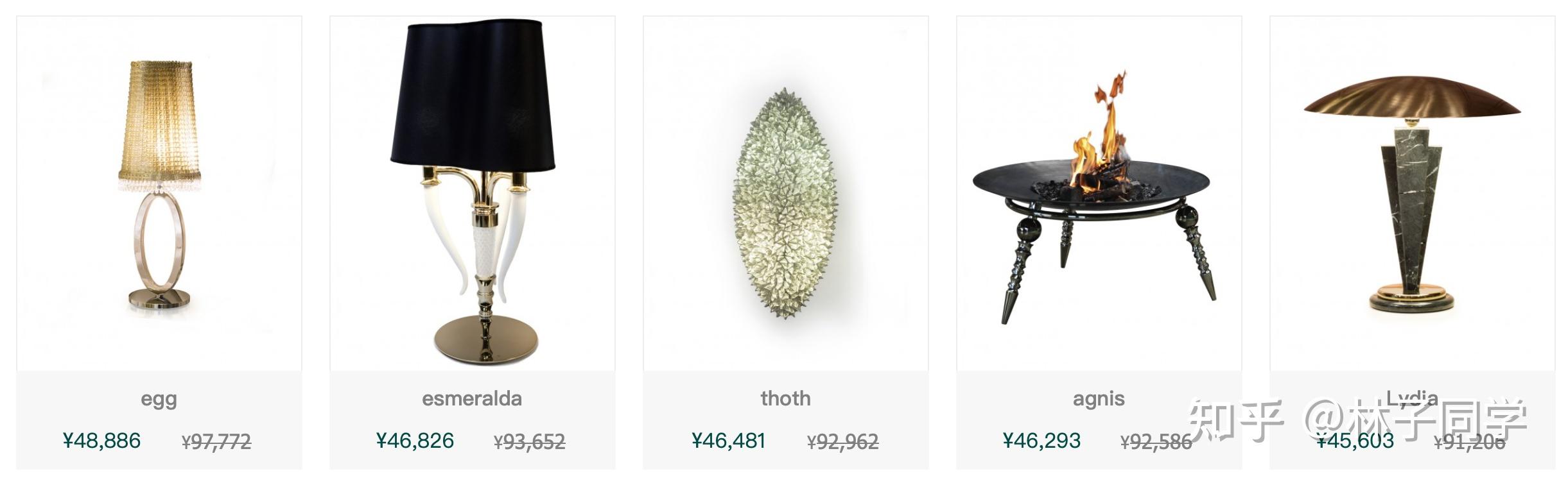1568x485 pixels.
Task: Click the ¥45,603 Lydia price
Action: (1355, 441)
